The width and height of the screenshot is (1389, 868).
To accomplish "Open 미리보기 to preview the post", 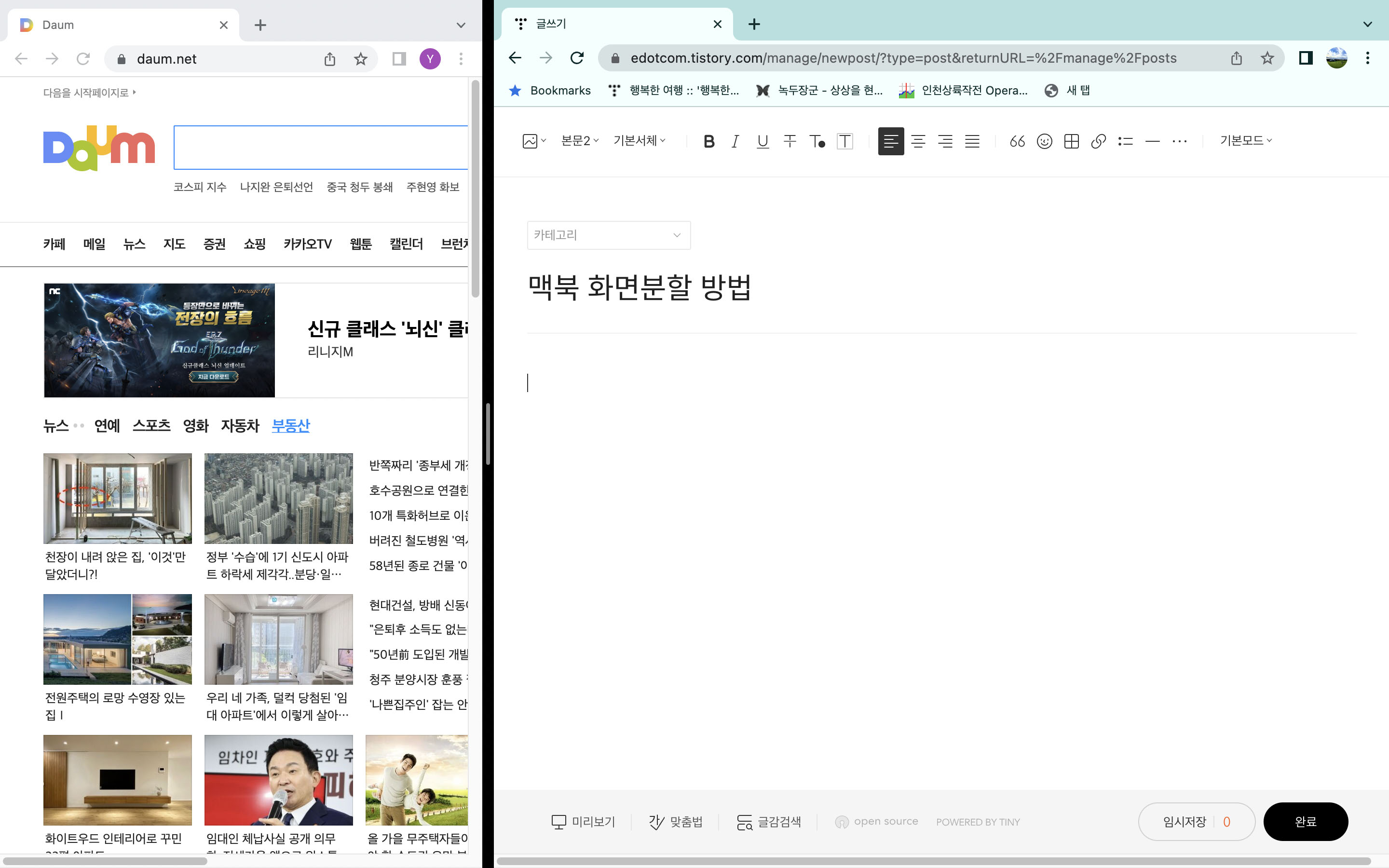I will [583, 821].
